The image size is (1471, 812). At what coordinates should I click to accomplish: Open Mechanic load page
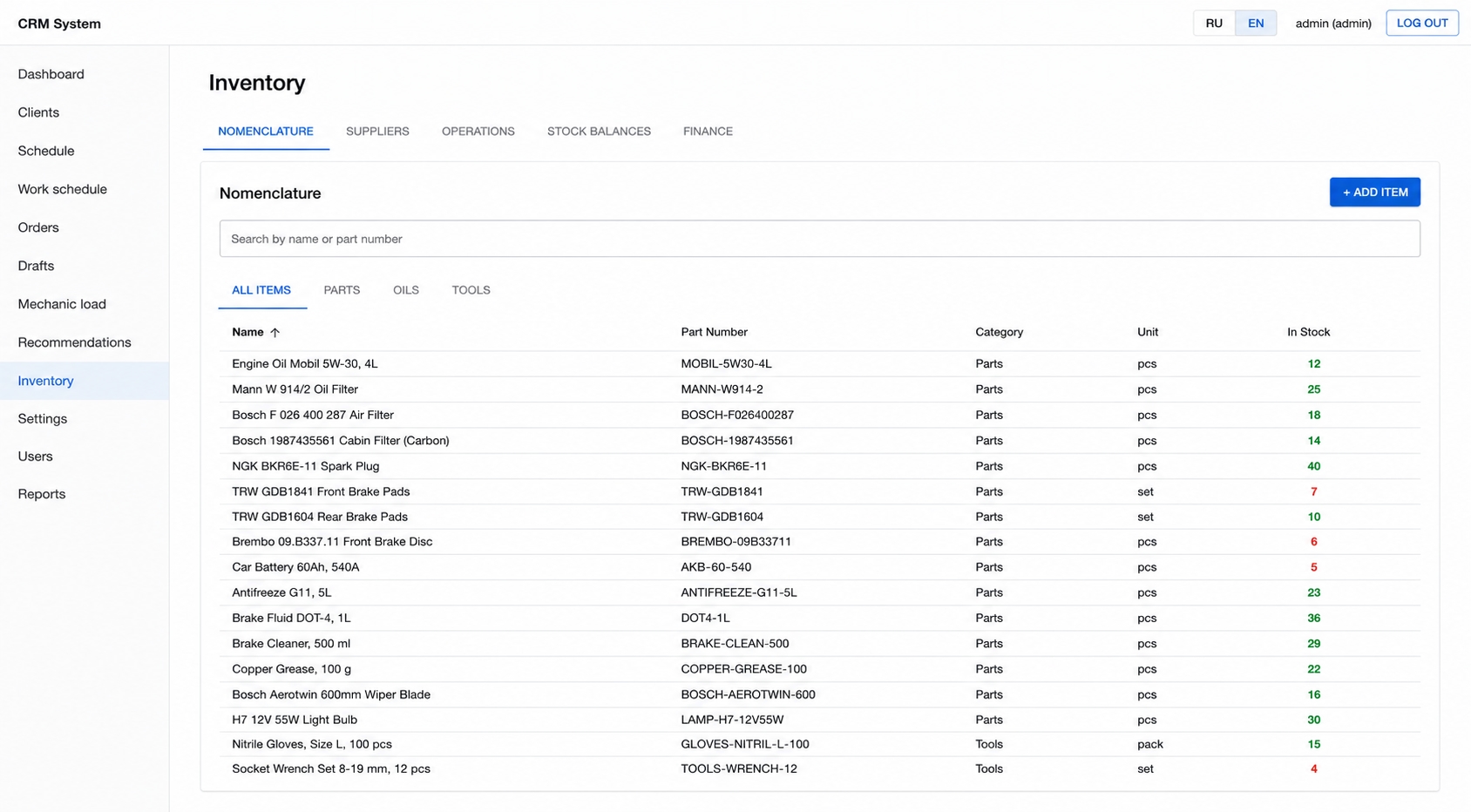pyautogui.click(x=85, y=304)
